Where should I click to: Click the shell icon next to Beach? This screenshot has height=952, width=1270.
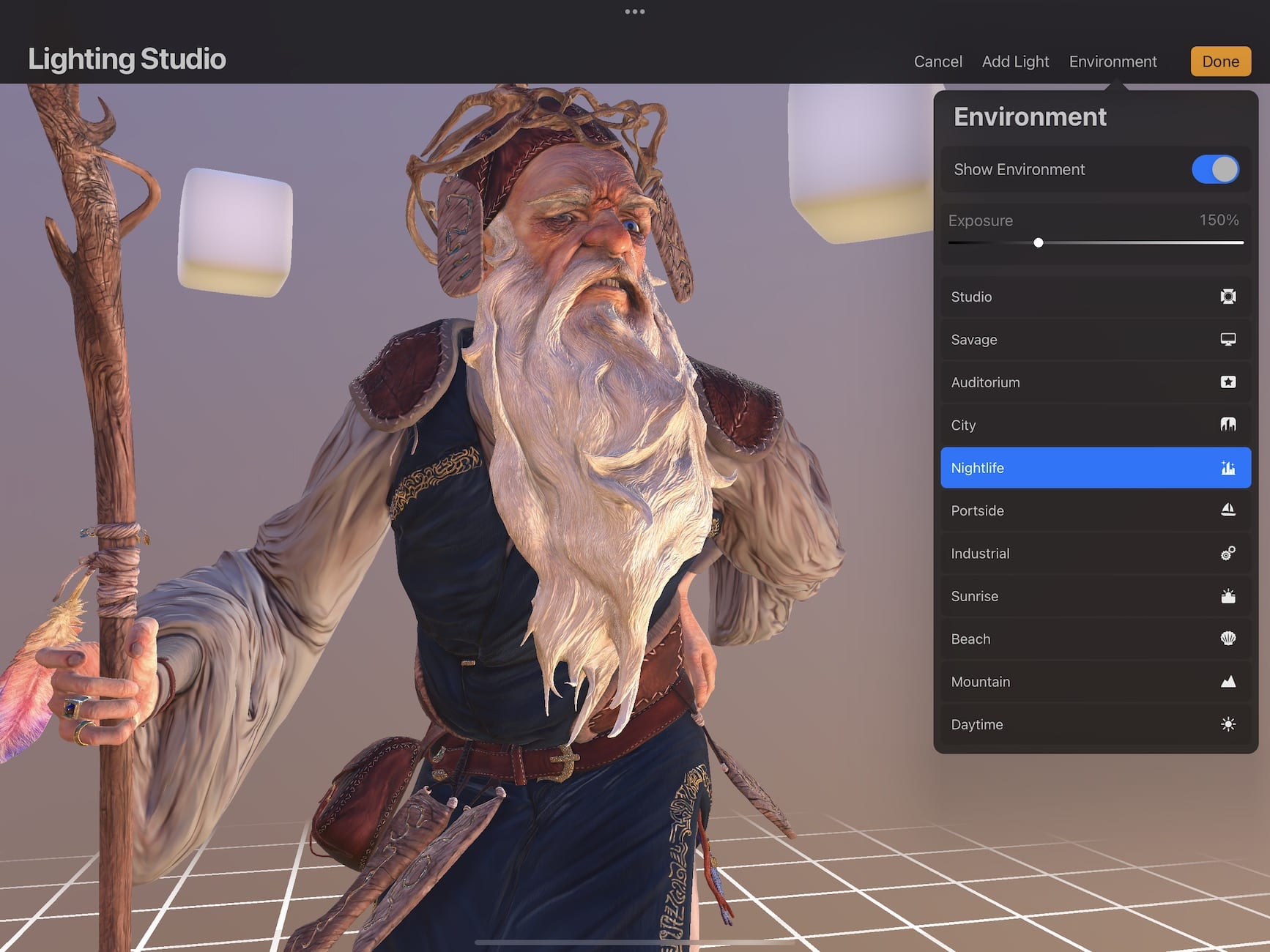(x=1228, y=639)
